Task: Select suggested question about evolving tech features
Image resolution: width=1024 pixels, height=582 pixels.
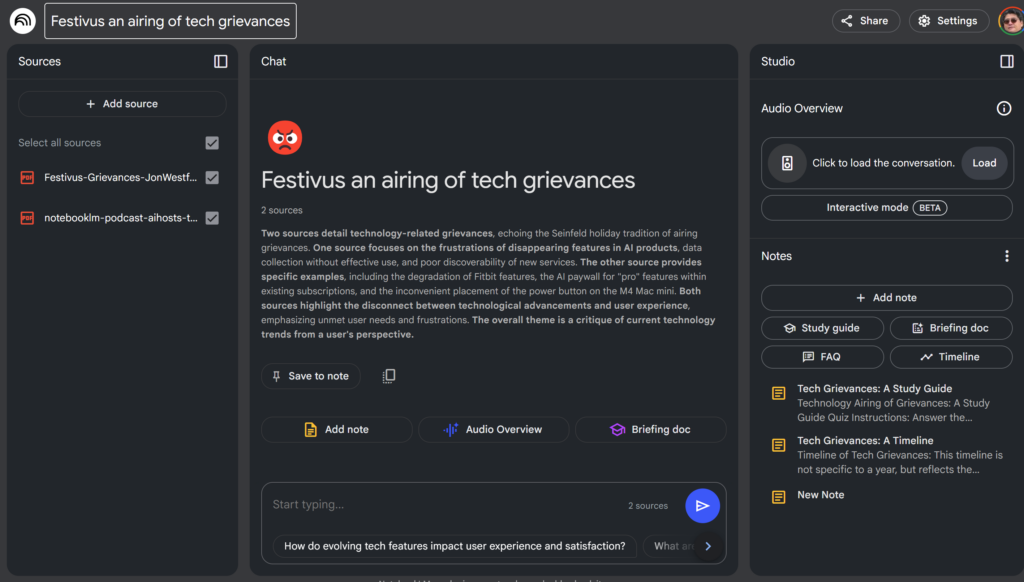Action: (455, 546)
